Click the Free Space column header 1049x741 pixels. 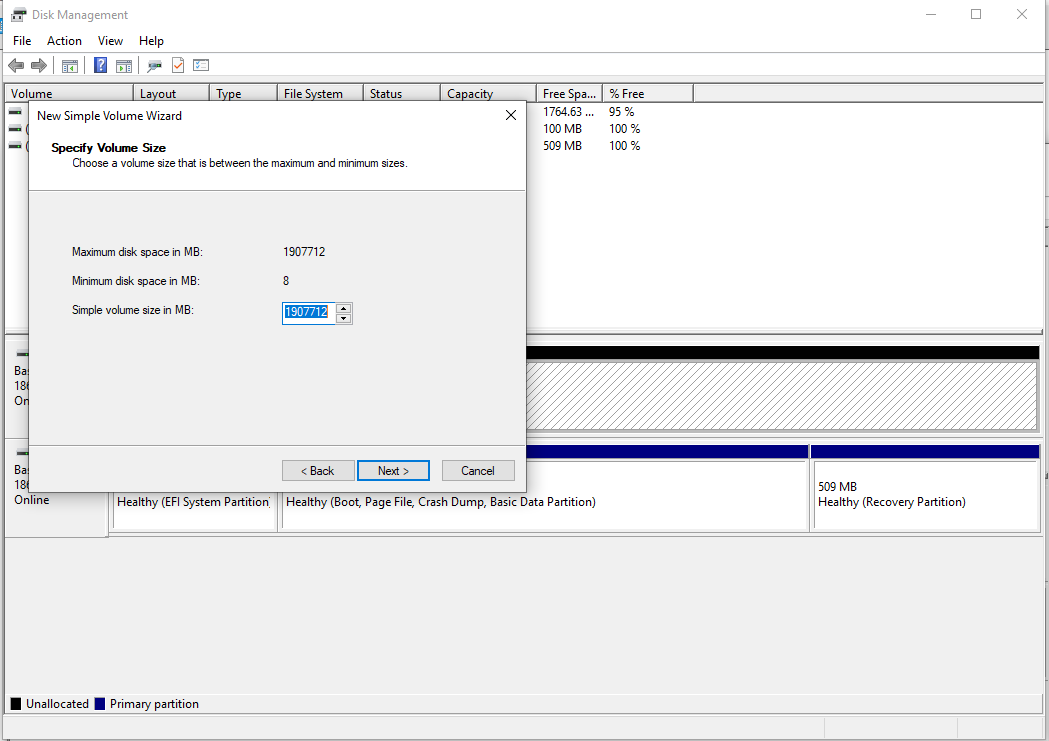point(569,92)
